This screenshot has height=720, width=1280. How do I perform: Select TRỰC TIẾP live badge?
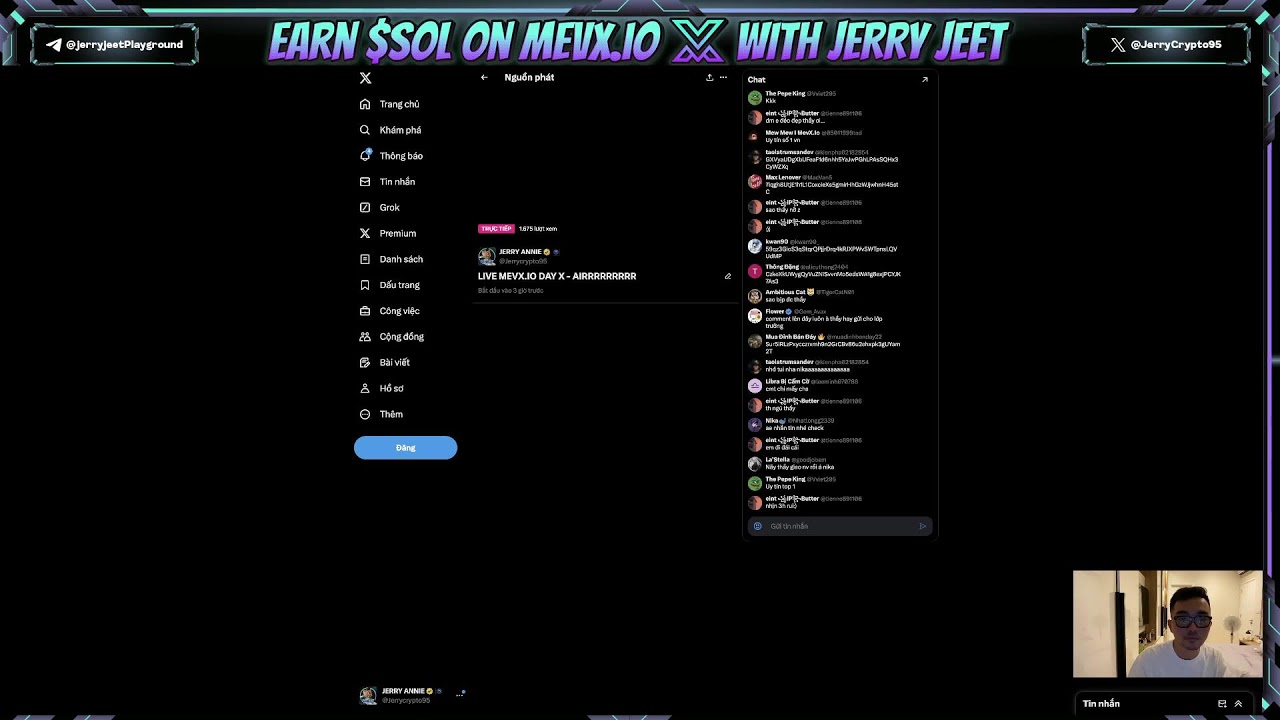pyautogui.click(x=496, y=229)
